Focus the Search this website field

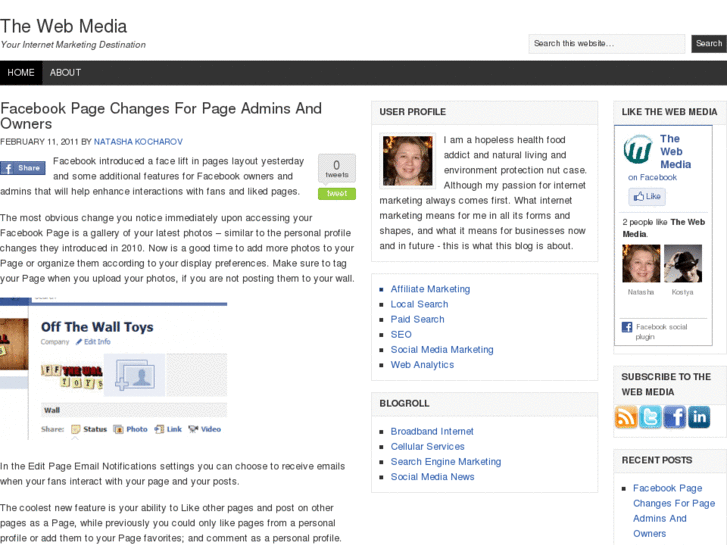606,44
